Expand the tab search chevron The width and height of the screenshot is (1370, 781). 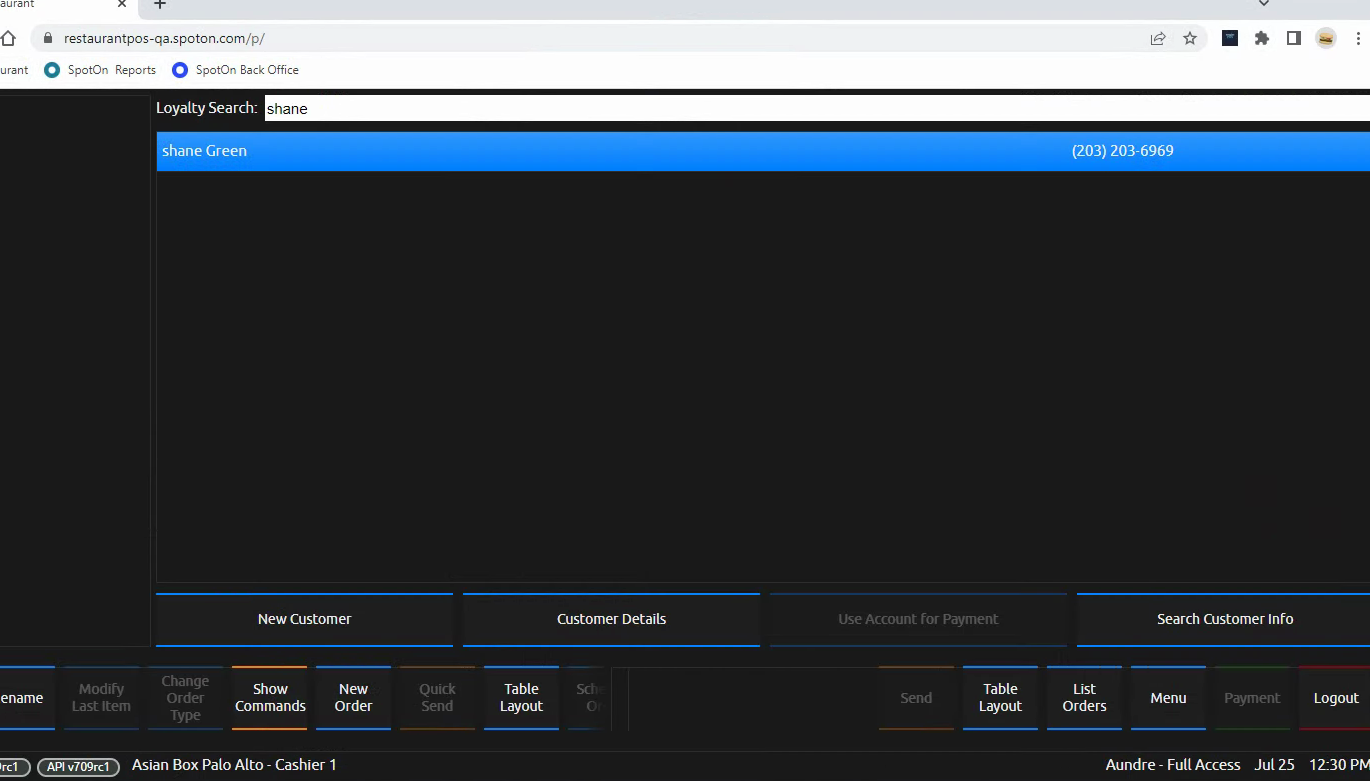[1264, 4]
